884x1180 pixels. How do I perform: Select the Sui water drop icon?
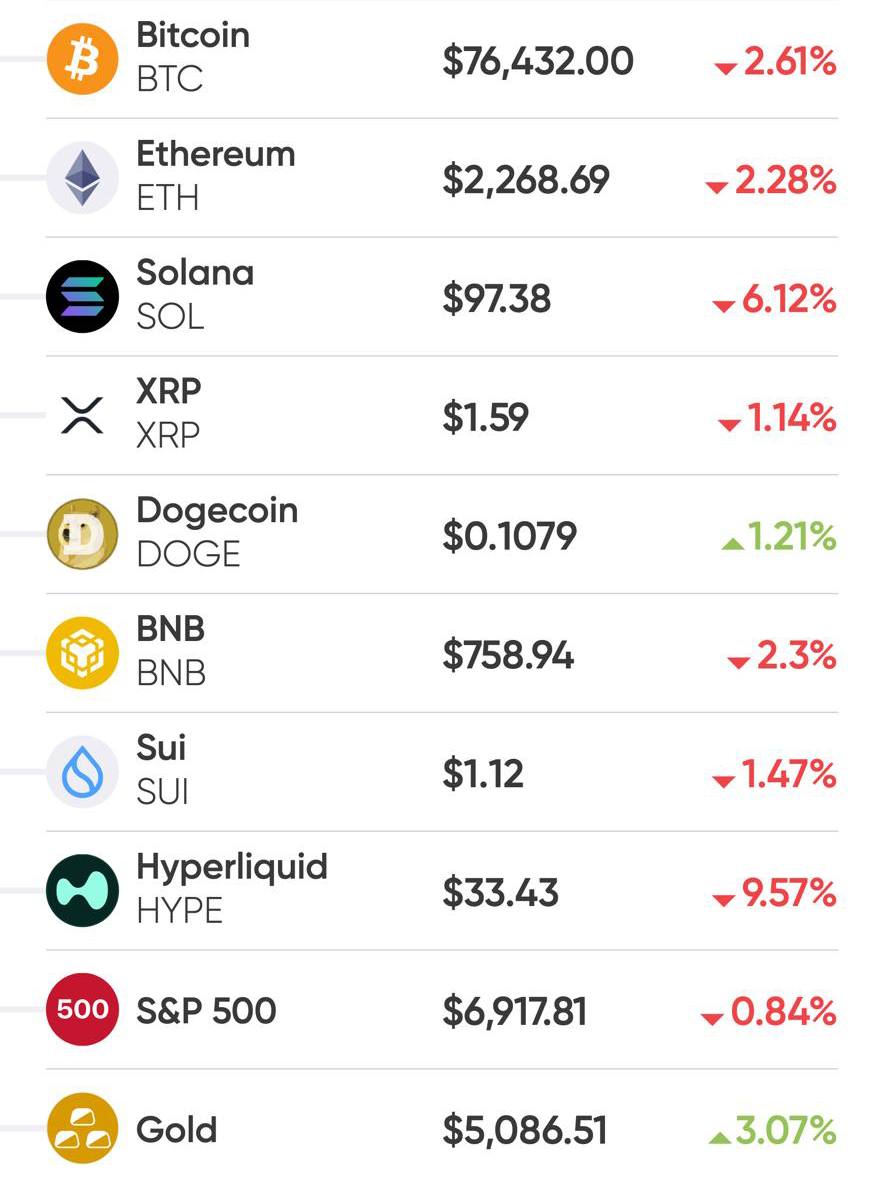click(82, 772)
